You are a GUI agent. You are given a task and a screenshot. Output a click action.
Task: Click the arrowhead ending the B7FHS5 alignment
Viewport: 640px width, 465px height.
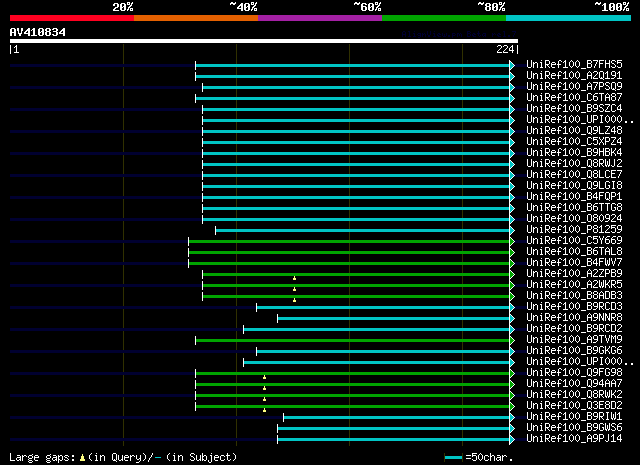[512, 65]
